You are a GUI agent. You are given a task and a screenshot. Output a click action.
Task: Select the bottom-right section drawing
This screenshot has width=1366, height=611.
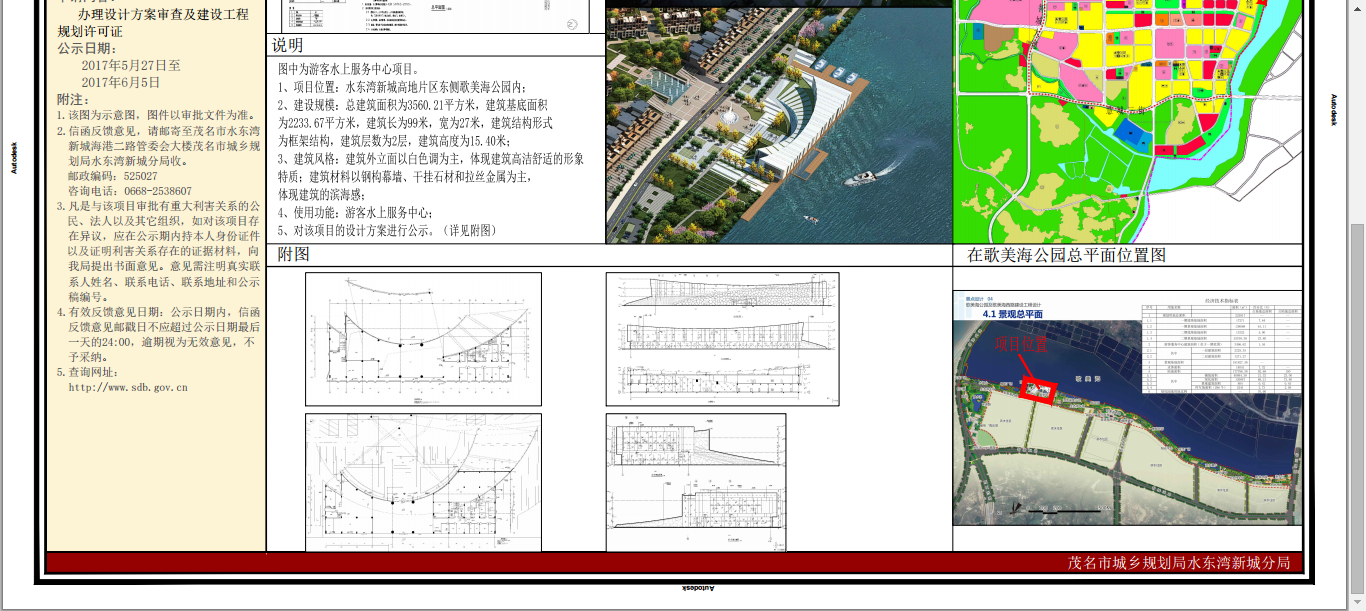[x=695, y=480]
